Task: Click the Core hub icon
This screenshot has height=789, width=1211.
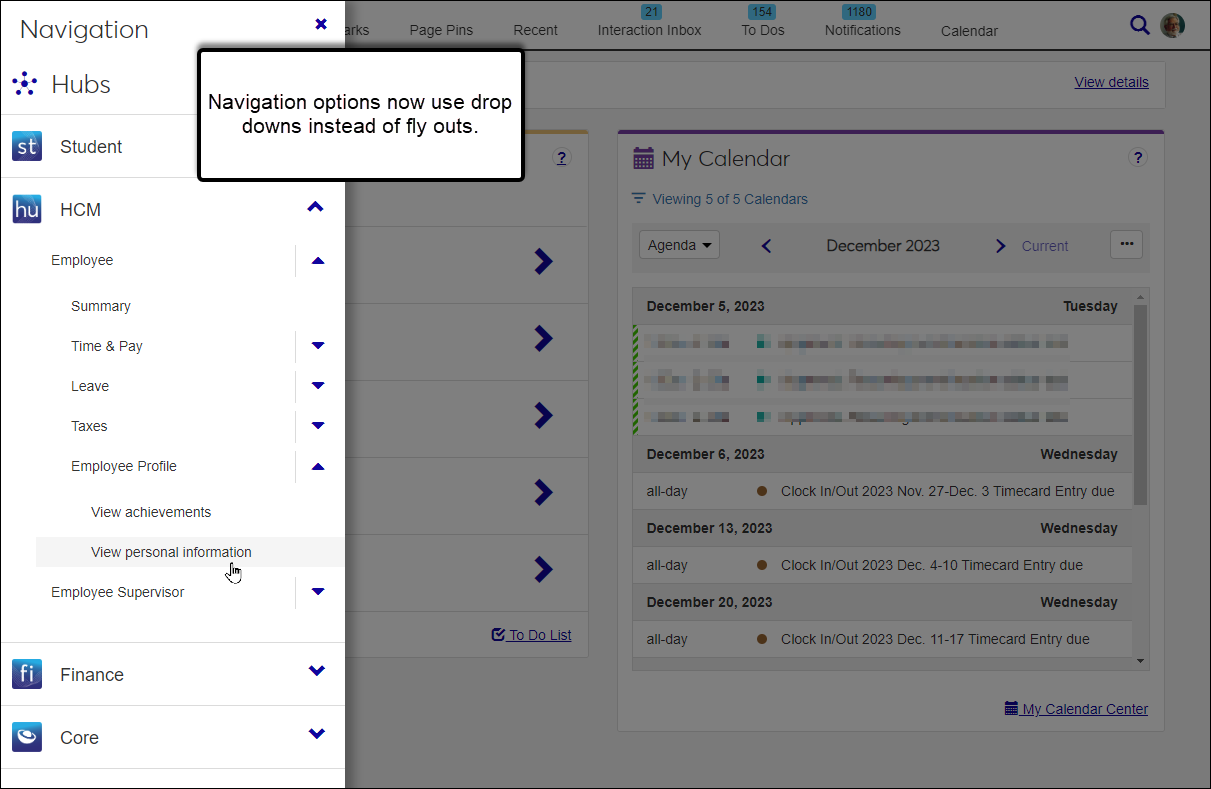Action: coord(27,737)
